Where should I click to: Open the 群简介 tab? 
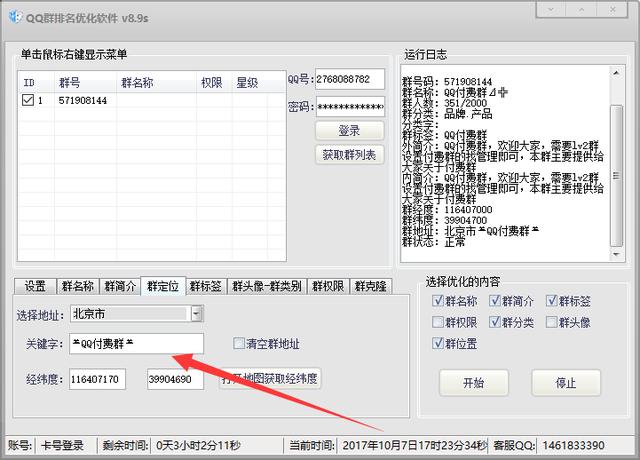click(120, 286)
